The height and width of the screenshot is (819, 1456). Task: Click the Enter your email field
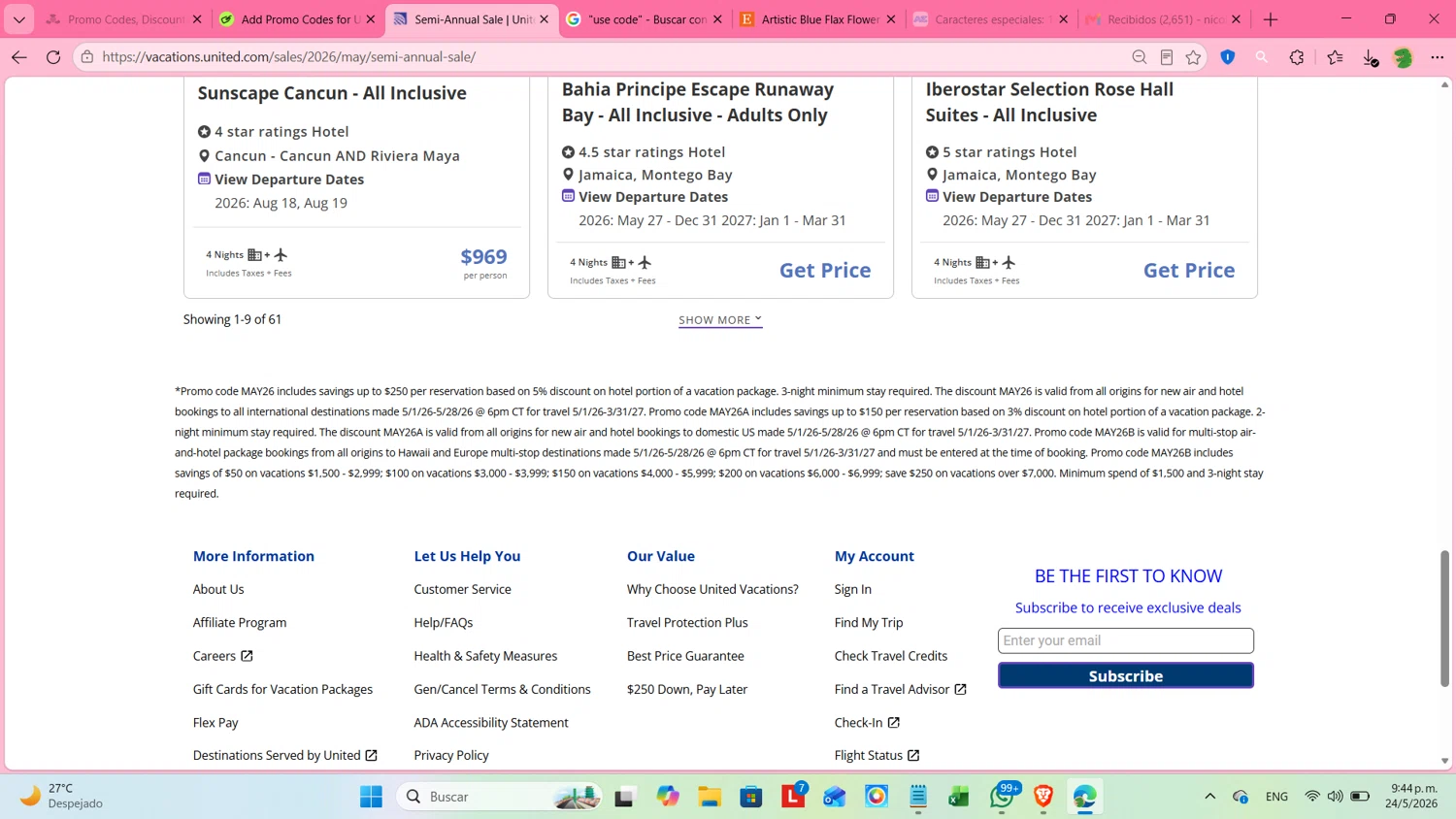[x=1126, y=640]
